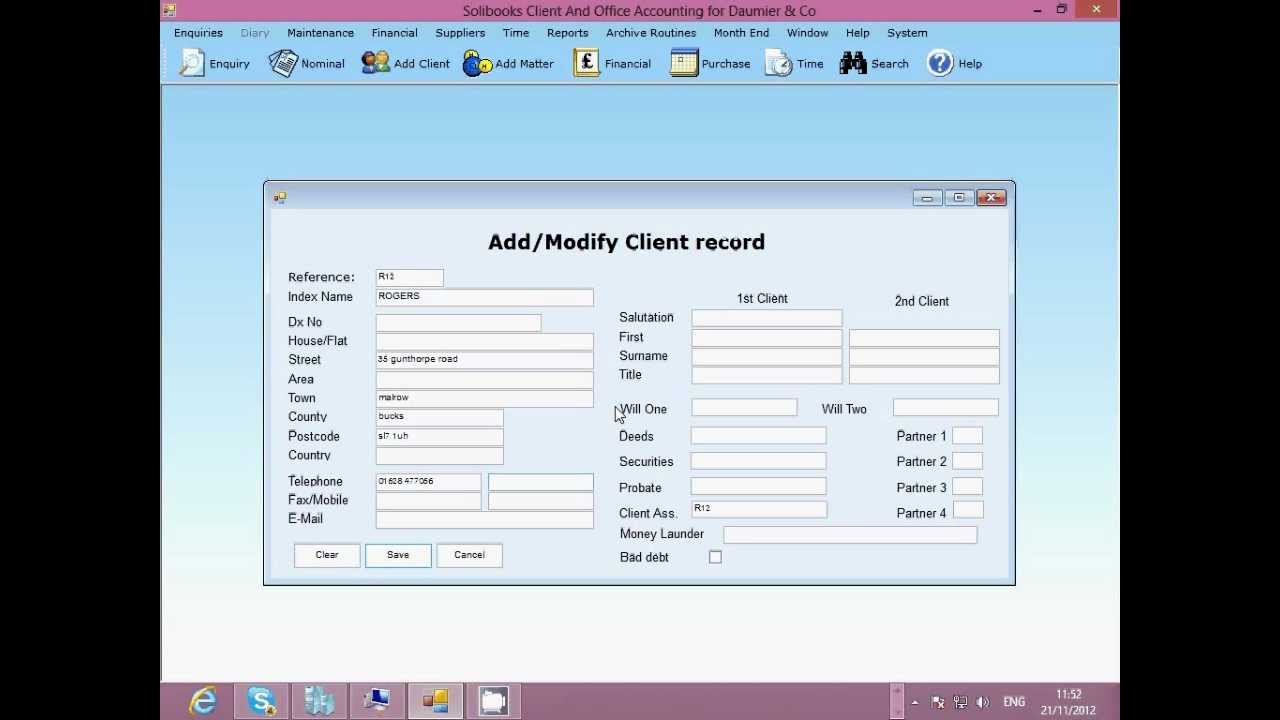
Task: Open the Financial menu in the menu bar
Action: [x=394, y=33]
